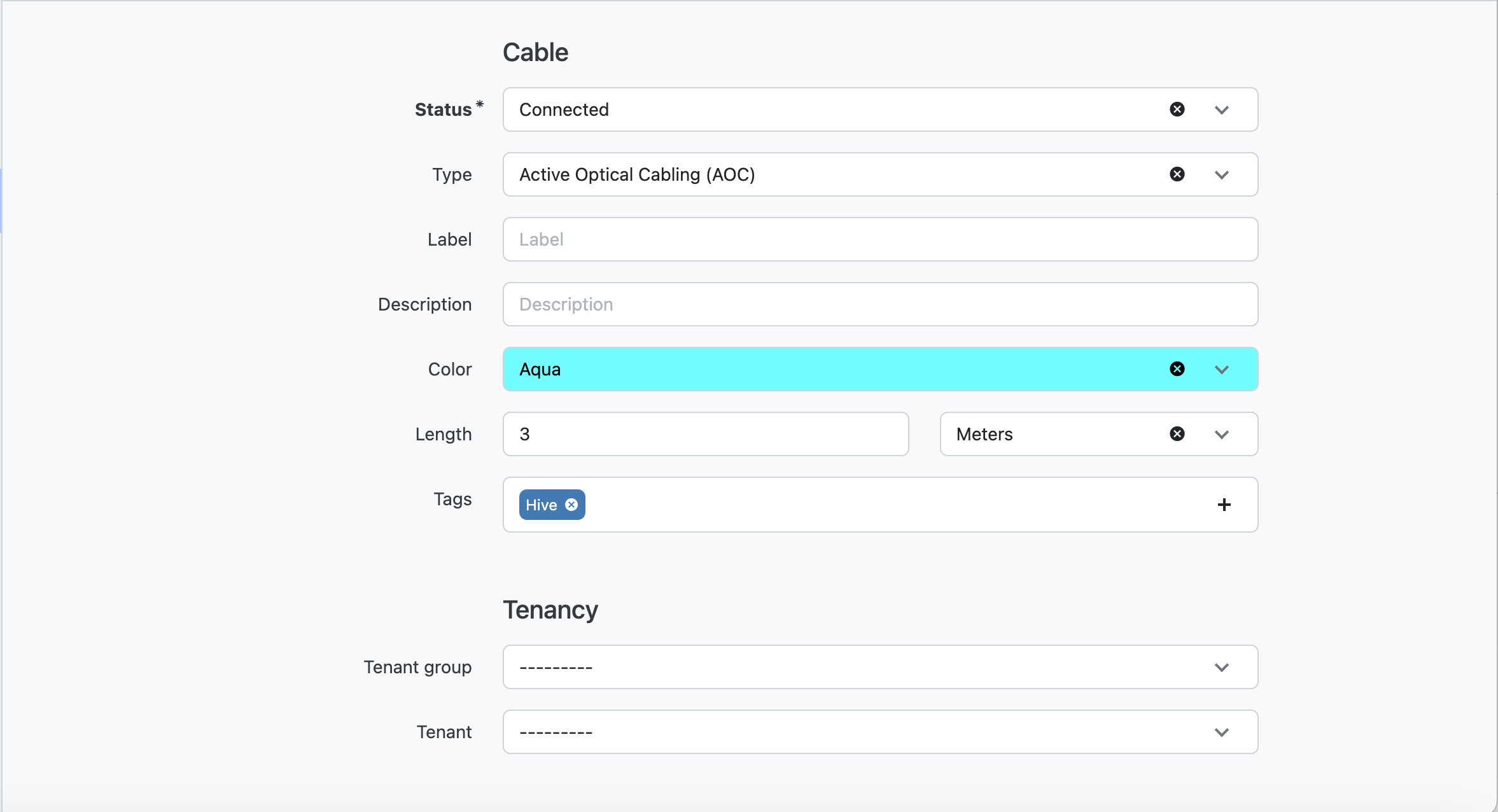
Task: Clear the Aqua color selection
Action: point(1177,369)
